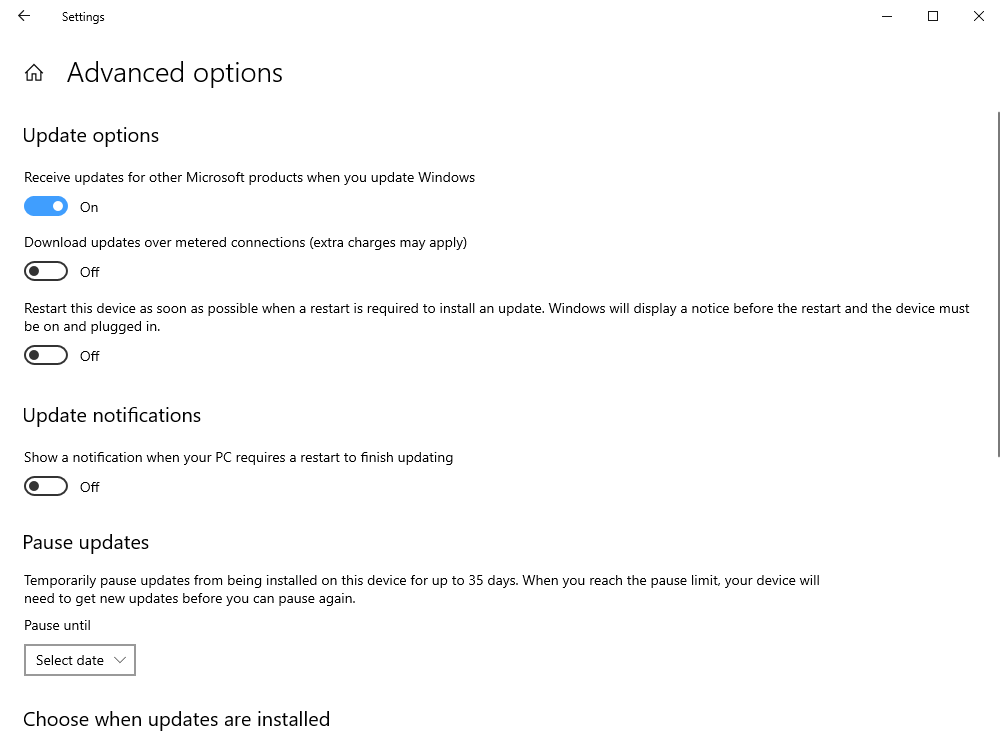Enable downloading updates over metered connections
This screenshot has width=1002, height=738.
click(x=46, y=272)
